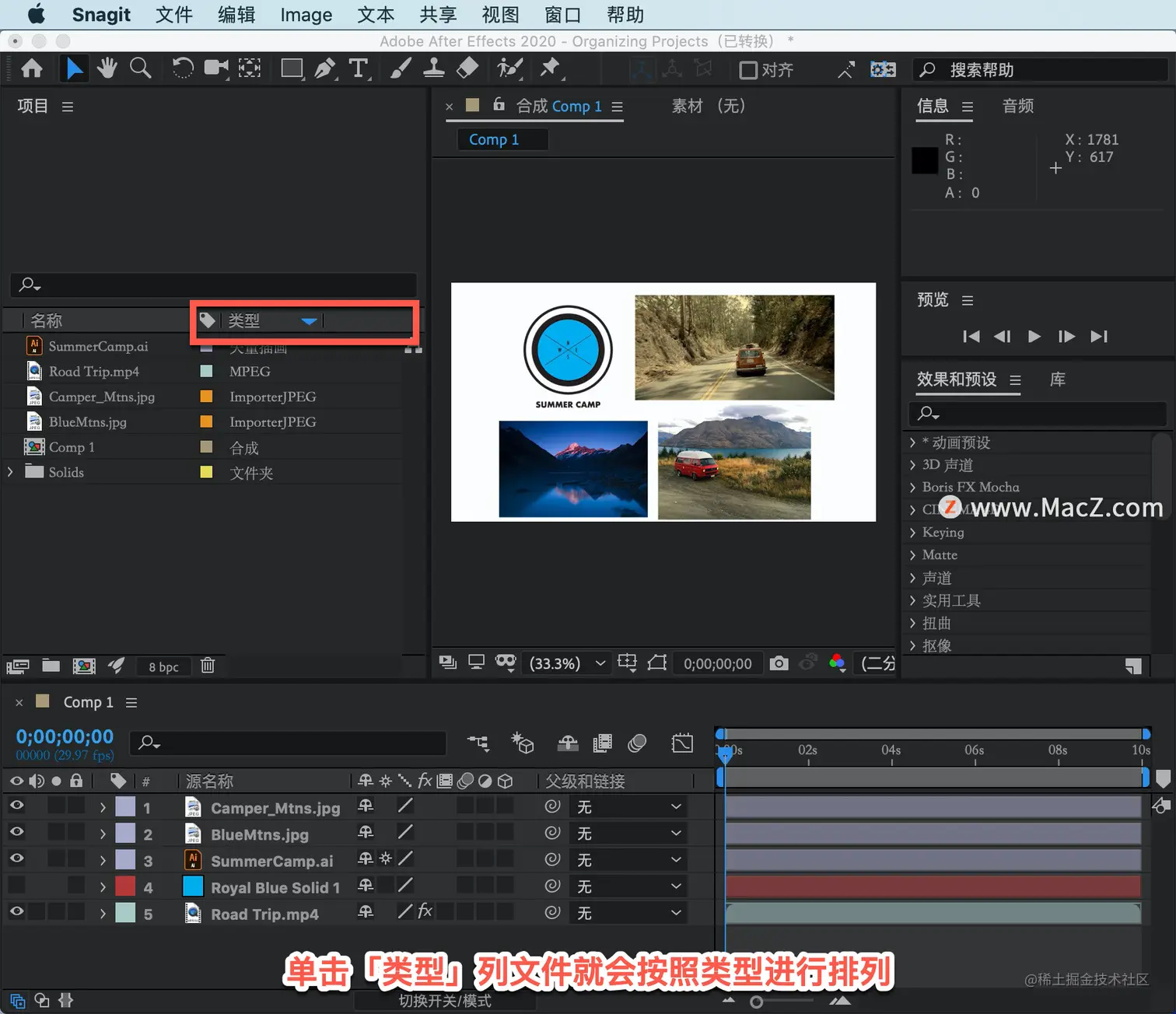Click the Project panel search field

tap(213, 285)
